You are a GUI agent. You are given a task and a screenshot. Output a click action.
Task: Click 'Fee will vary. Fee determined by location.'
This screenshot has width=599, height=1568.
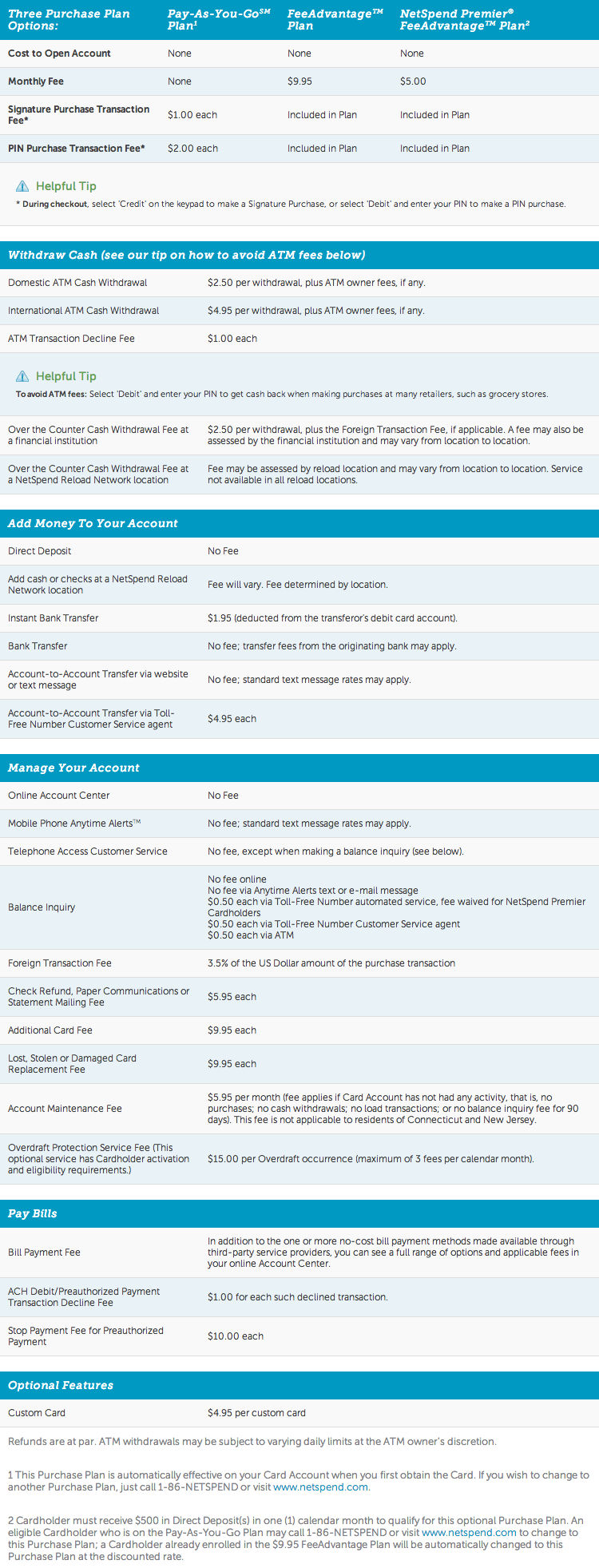298,585
